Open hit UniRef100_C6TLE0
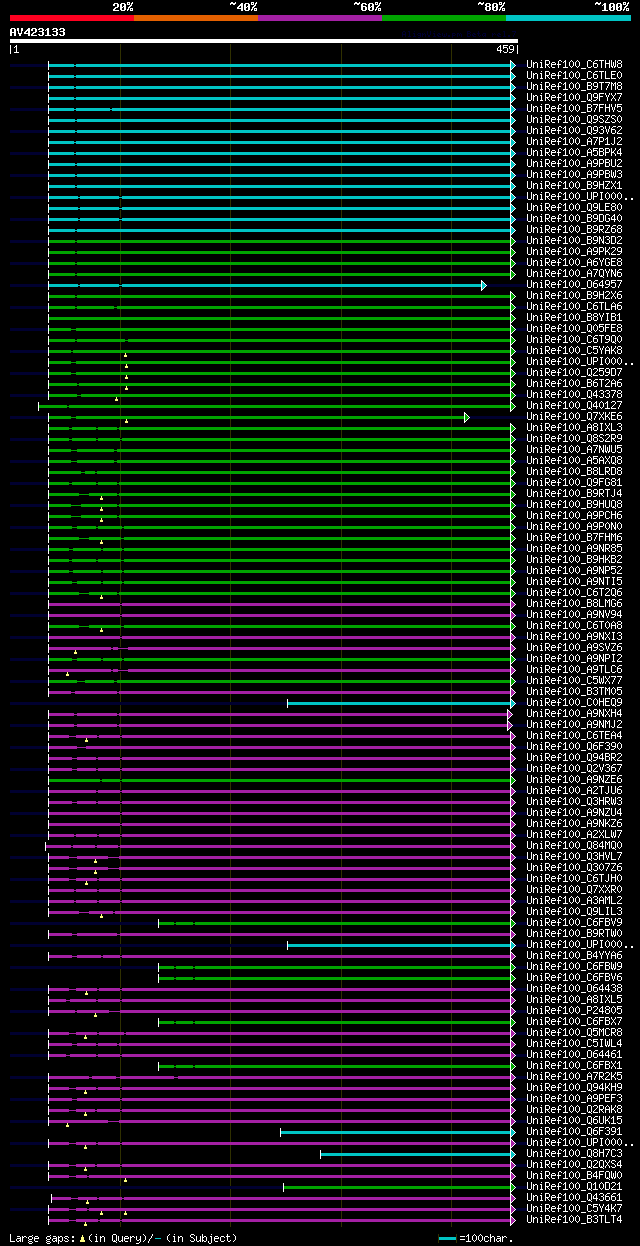640x1246 pixels. (574, 75)
